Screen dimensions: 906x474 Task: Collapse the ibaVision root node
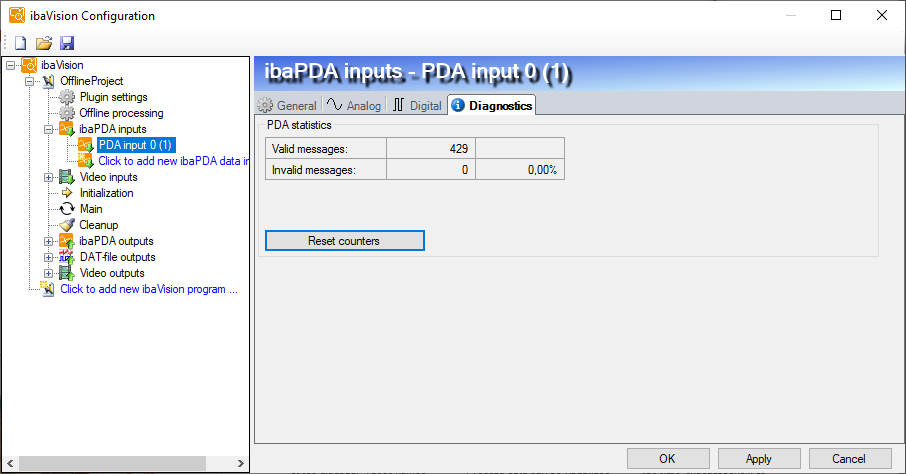[x=10, y=65]
